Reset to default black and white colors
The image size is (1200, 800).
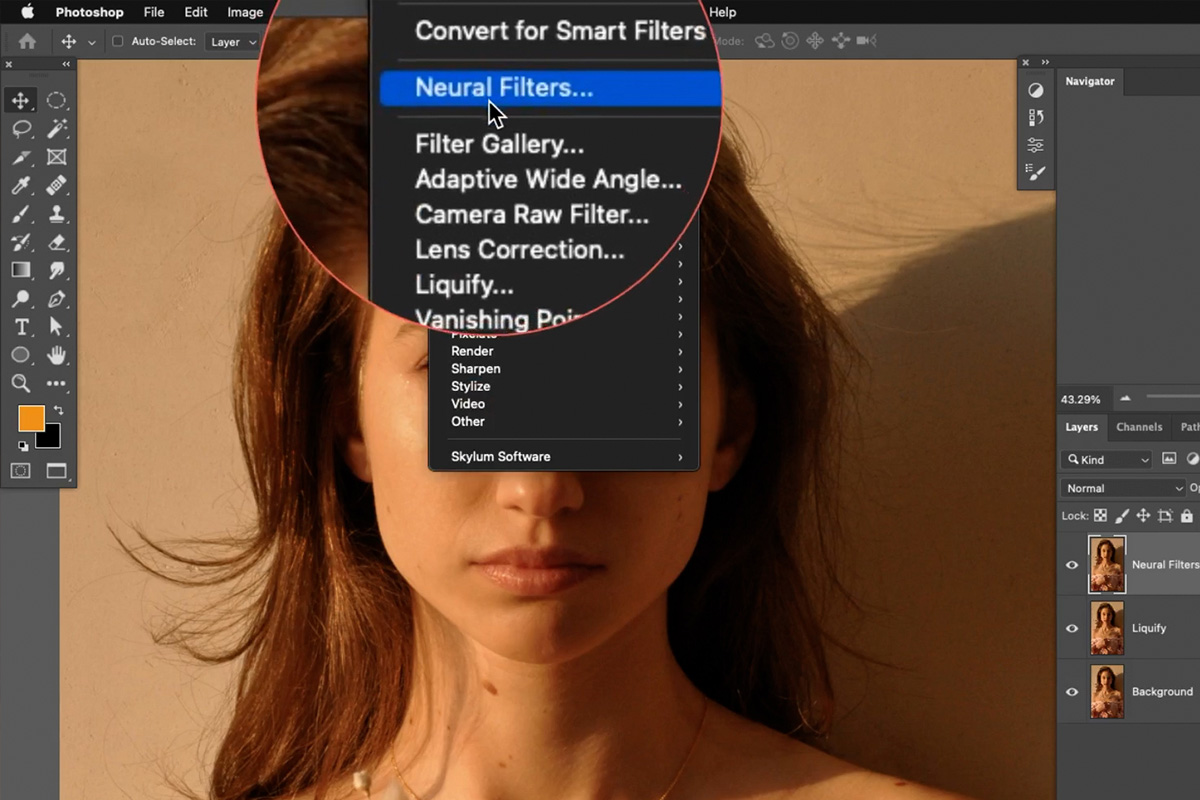(23, 446)
